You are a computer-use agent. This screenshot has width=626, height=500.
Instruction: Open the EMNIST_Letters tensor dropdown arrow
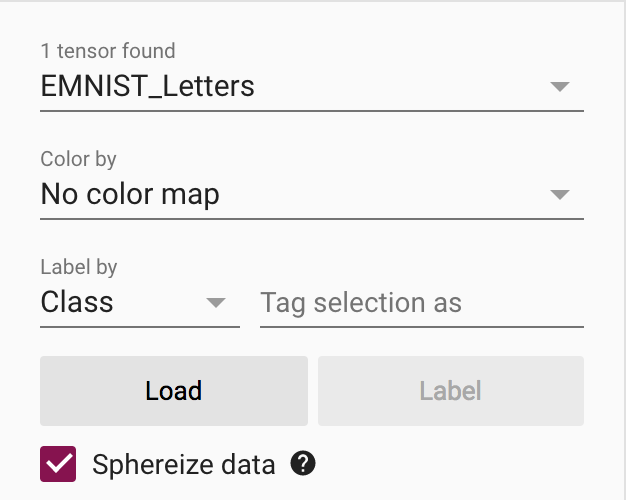point(560,87)
